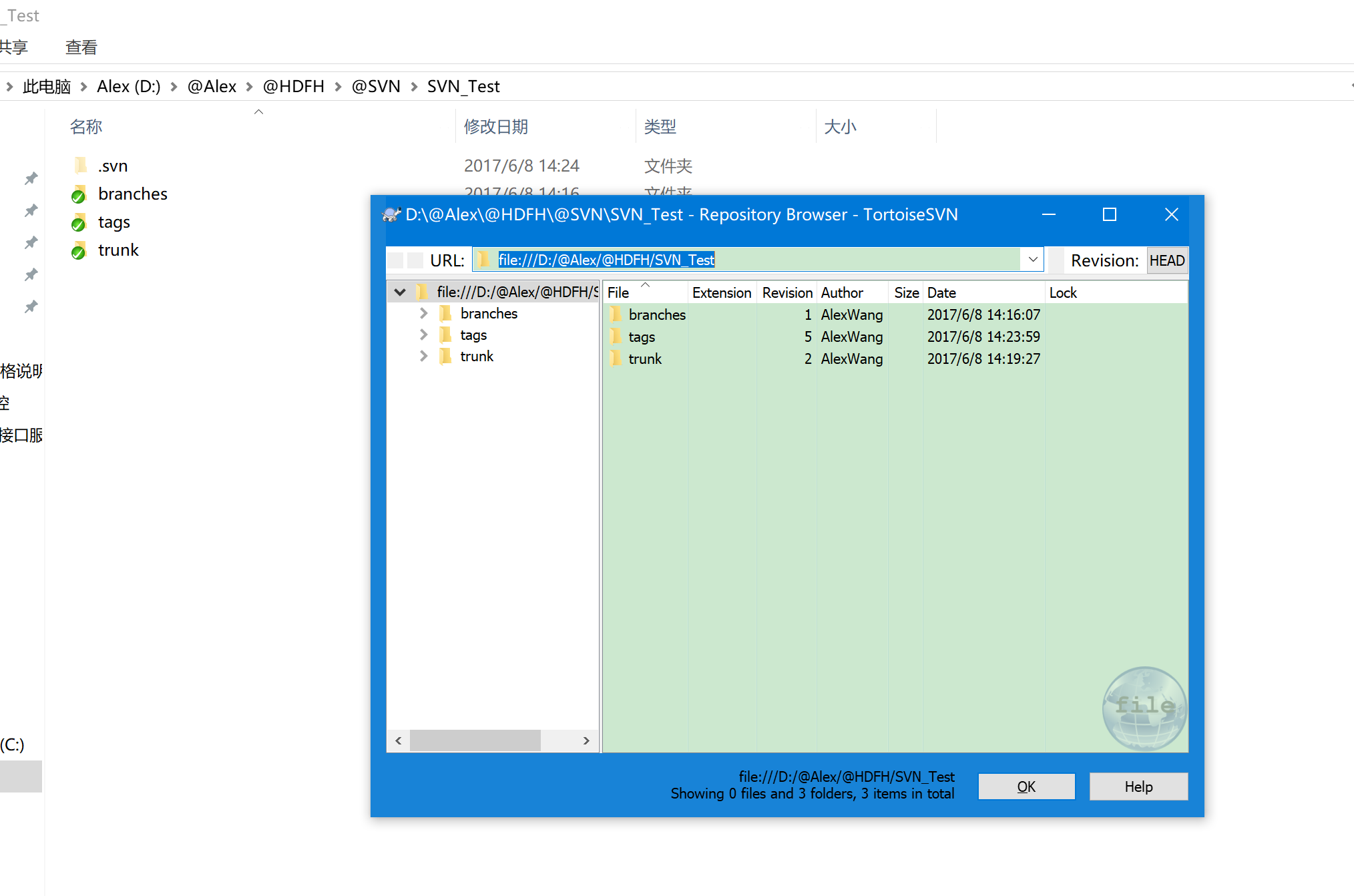Image resolution: width=1354 pixels, height=896 pixels.
Task: Click the folder icon inside the URL field
Action: pos(483,260)
